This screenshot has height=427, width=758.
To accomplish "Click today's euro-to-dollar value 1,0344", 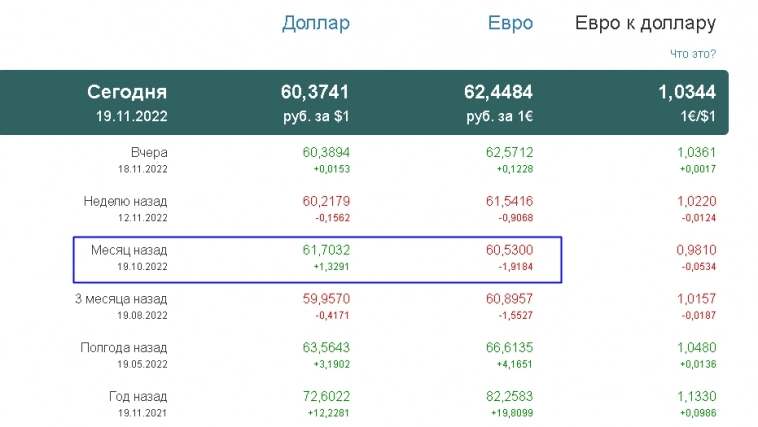I will [686, 92].
